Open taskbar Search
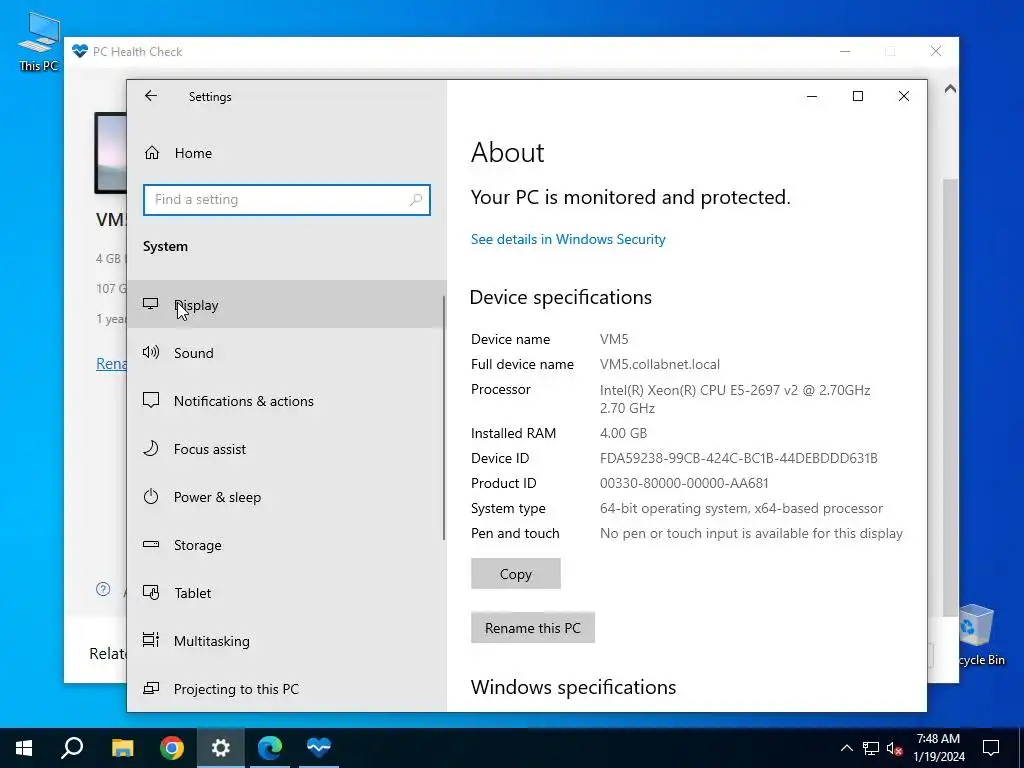The width and height of the screenshot is (1024, 768). point(72,748)
